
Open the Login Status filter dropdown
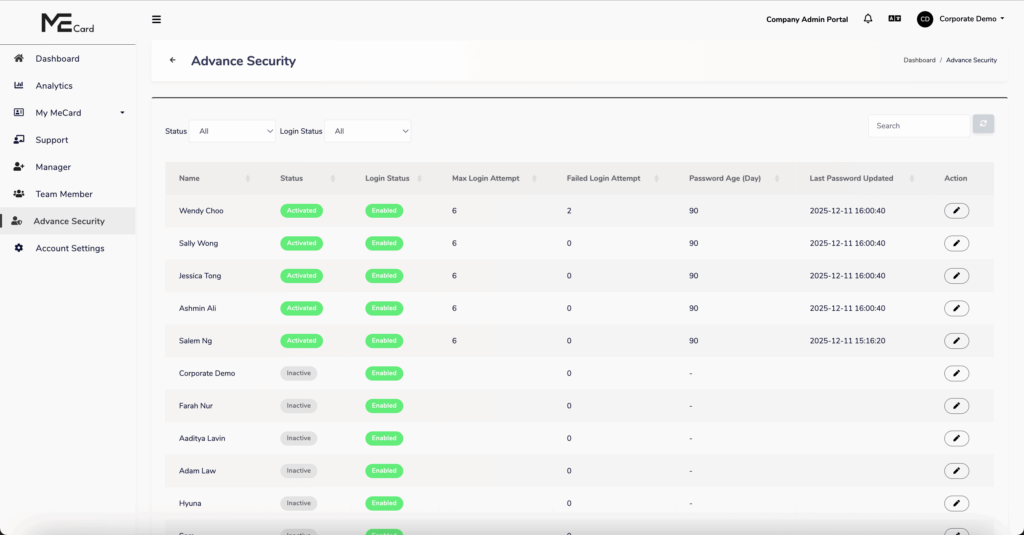368,131
